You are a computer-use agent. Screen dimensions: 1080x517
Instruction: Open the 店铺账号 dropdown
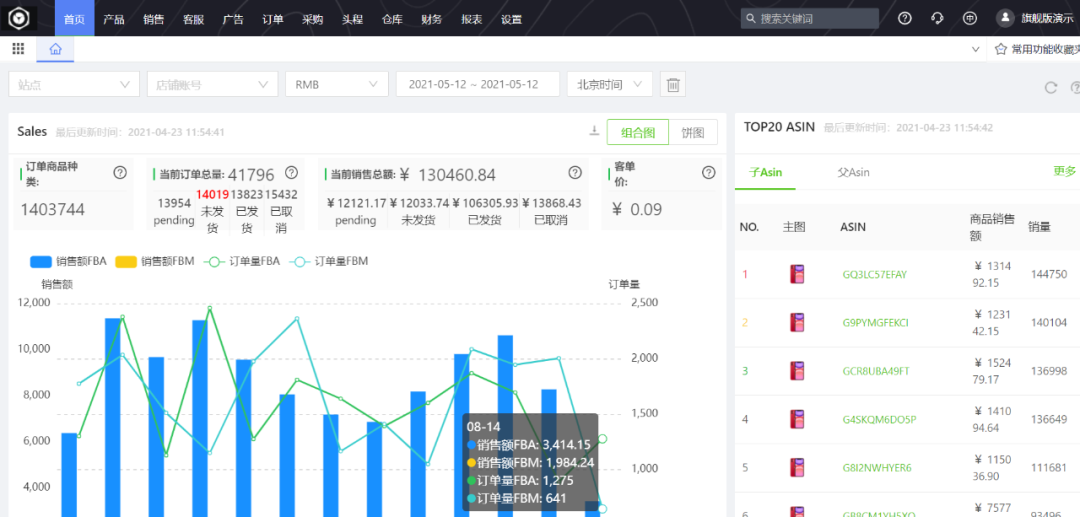211,85
